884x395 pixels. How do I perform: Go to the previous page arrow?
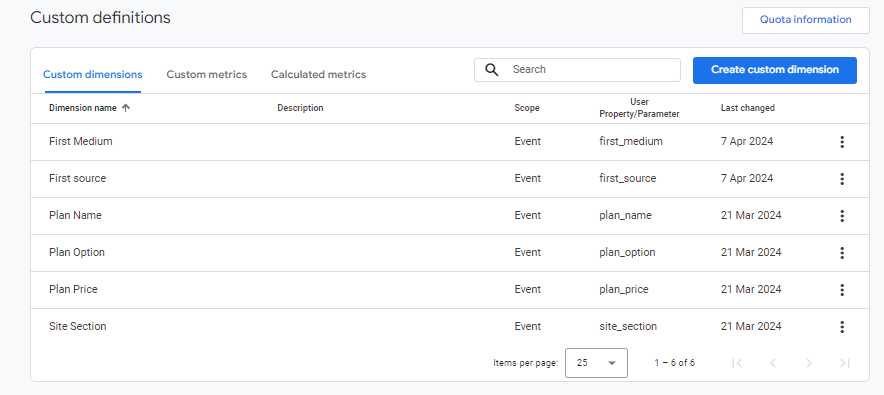tap(772, 363)
